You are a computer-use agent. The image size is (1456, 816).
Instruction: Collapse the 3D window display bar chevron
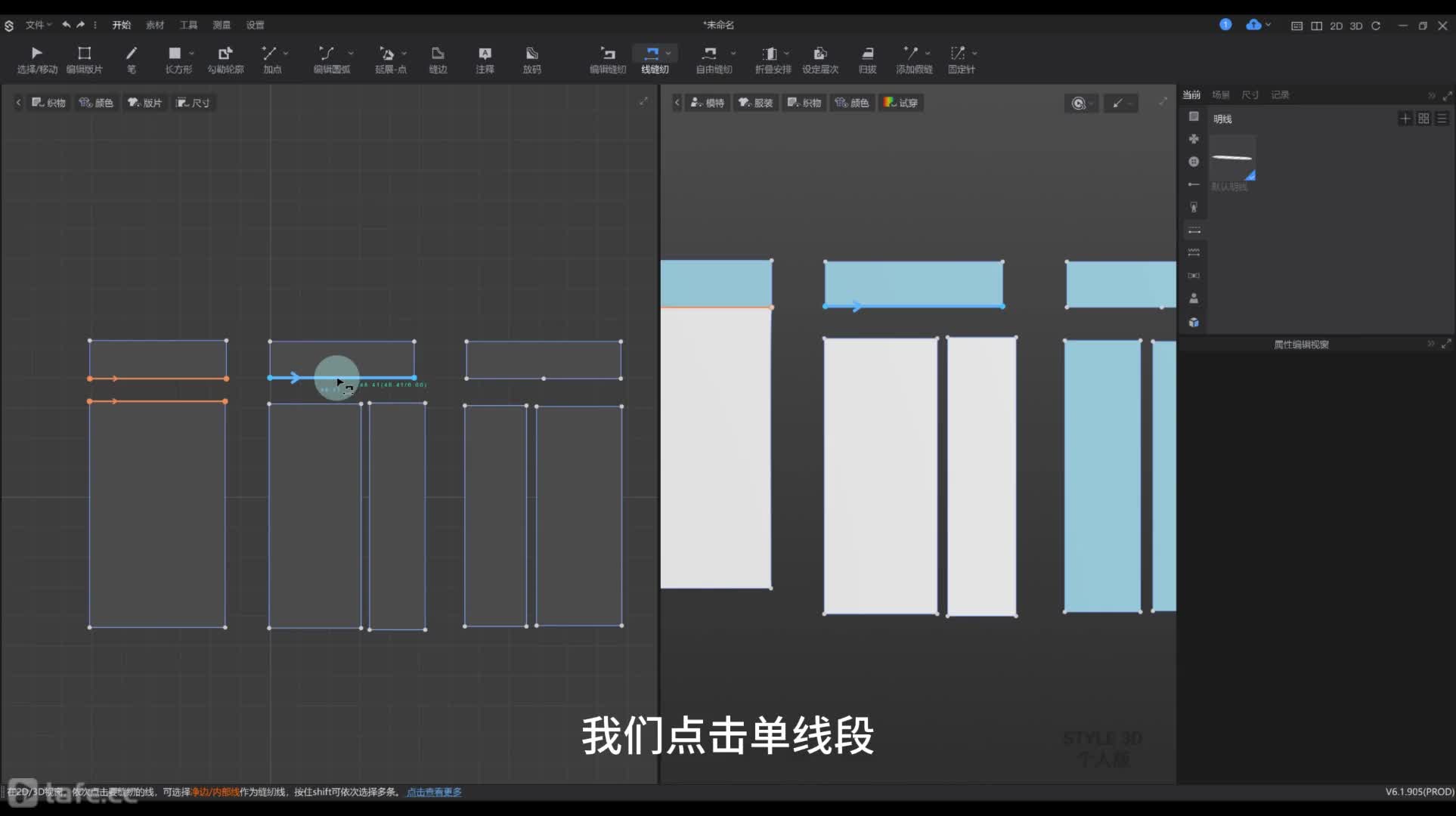(x=677, y=103)
